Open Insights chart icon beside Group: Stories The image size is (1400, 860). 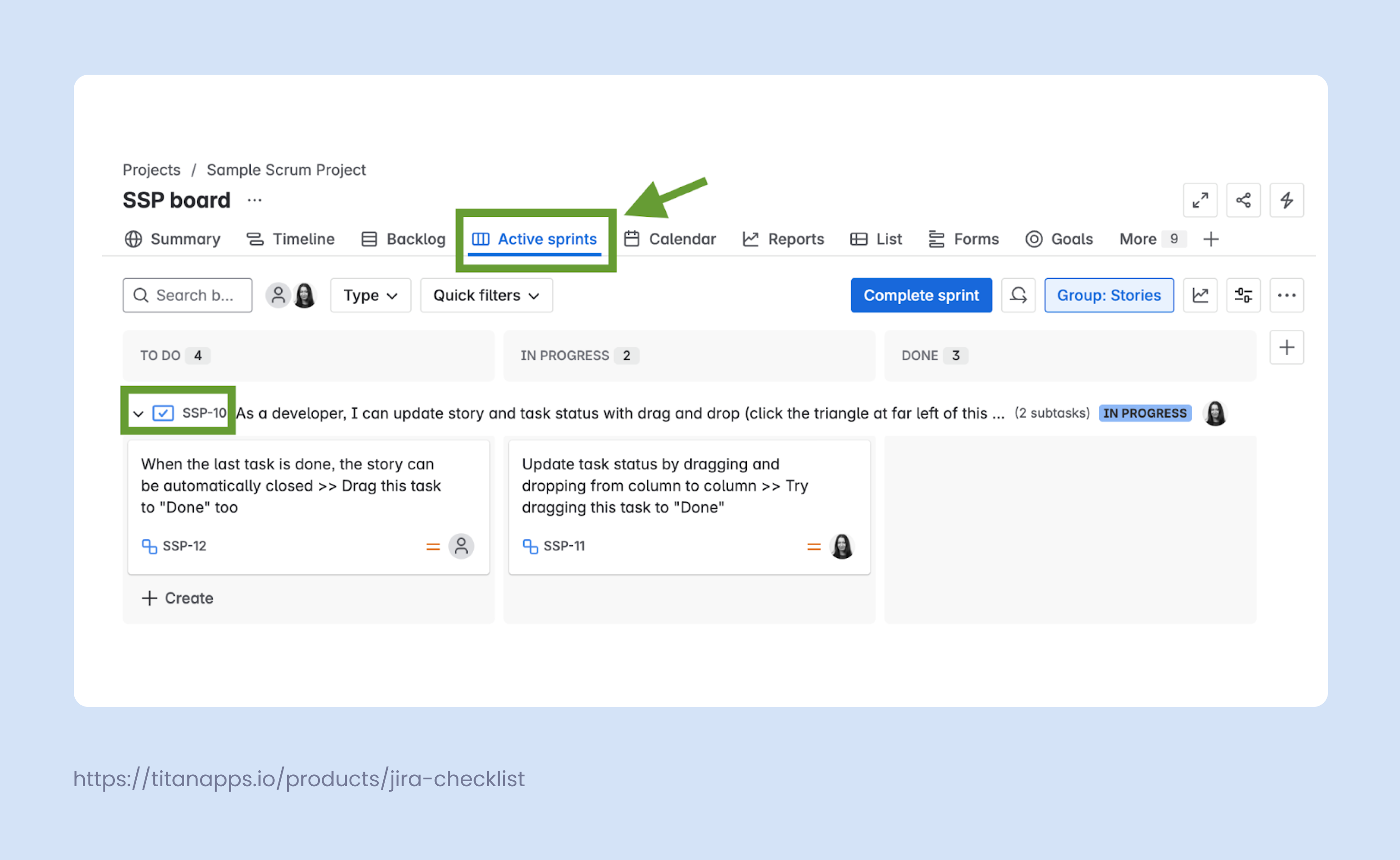[x=1200, y=295]
